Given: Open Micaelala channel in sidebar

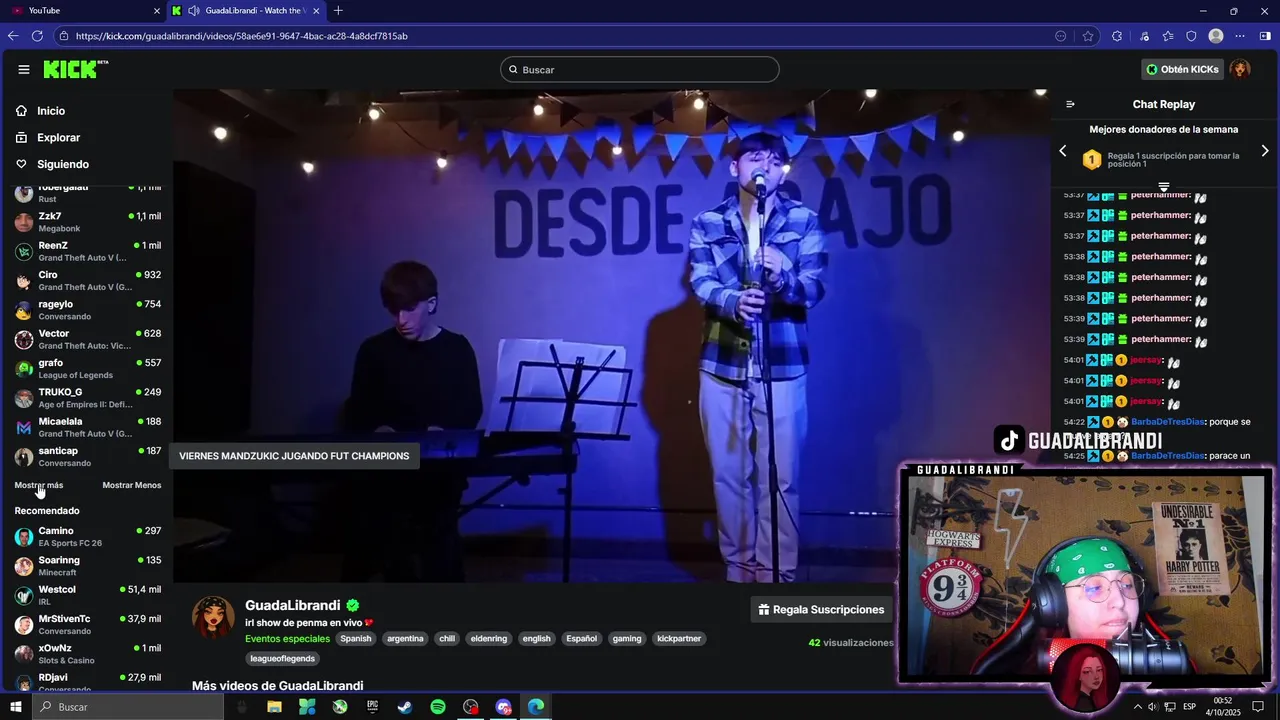Looking at the screenshot, I should 88,427.
